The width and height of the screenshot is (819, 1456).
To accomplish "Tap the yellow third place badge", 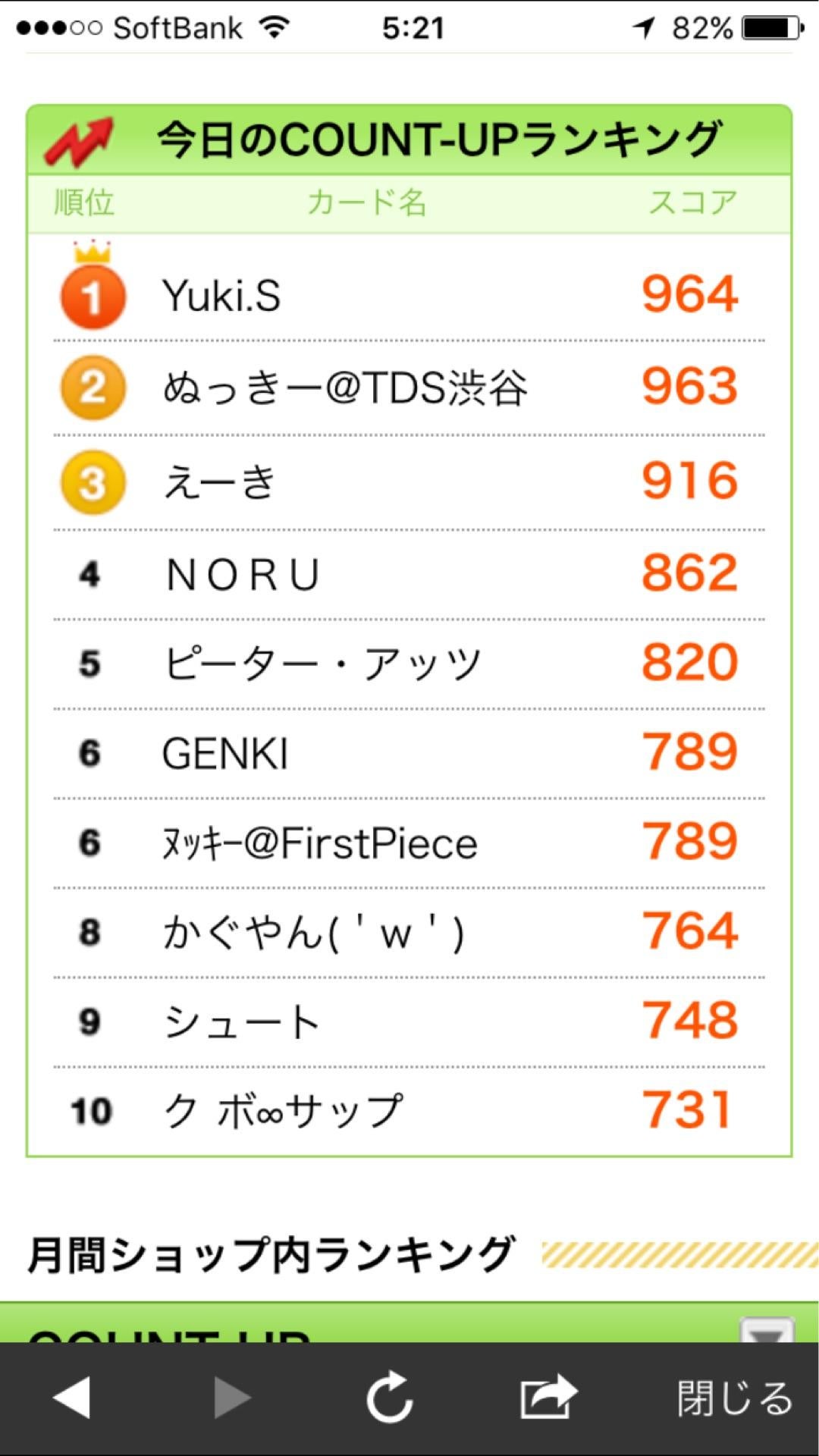I will tap(93, 482).
